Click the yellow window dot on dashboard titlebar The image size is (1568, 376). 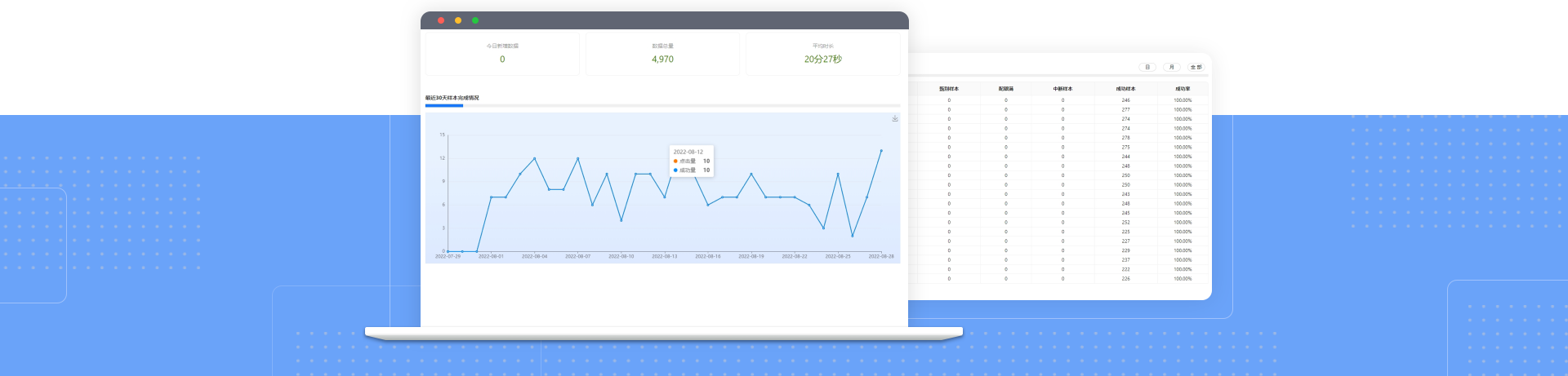click(x=458, y=20)
